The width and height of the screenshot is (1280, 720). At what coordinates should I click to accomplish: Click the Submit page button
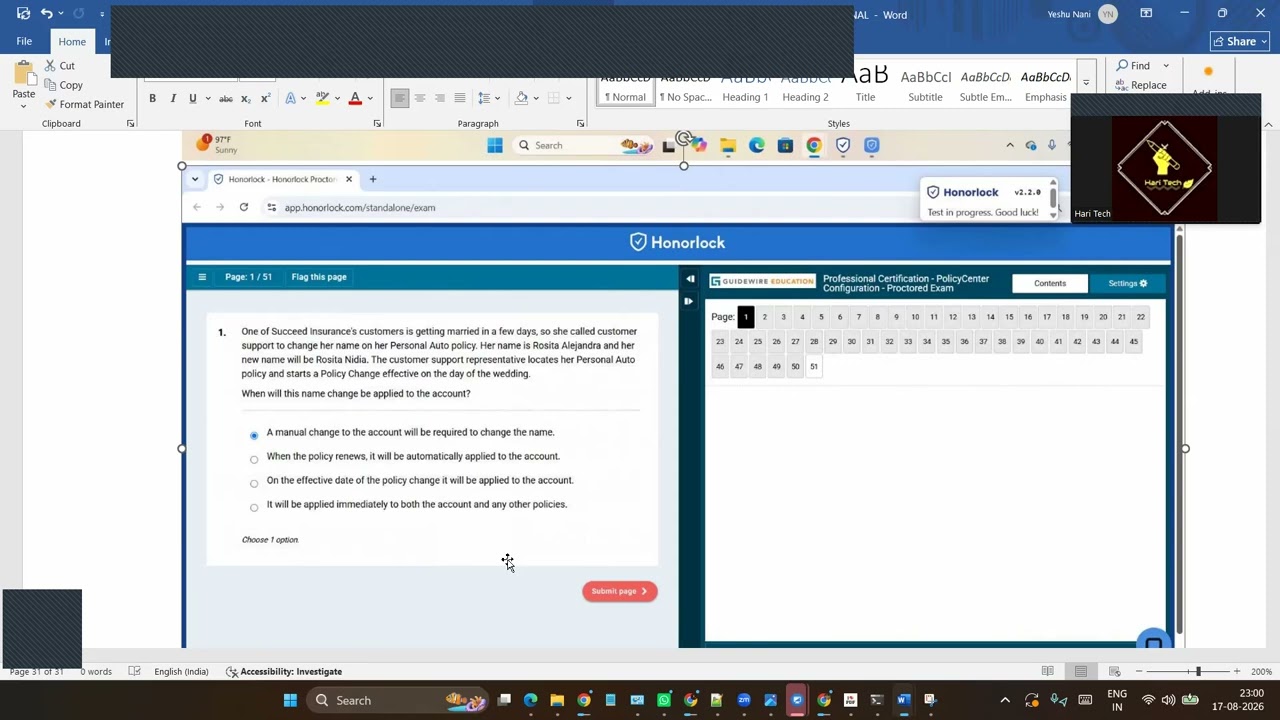(620, 591)
